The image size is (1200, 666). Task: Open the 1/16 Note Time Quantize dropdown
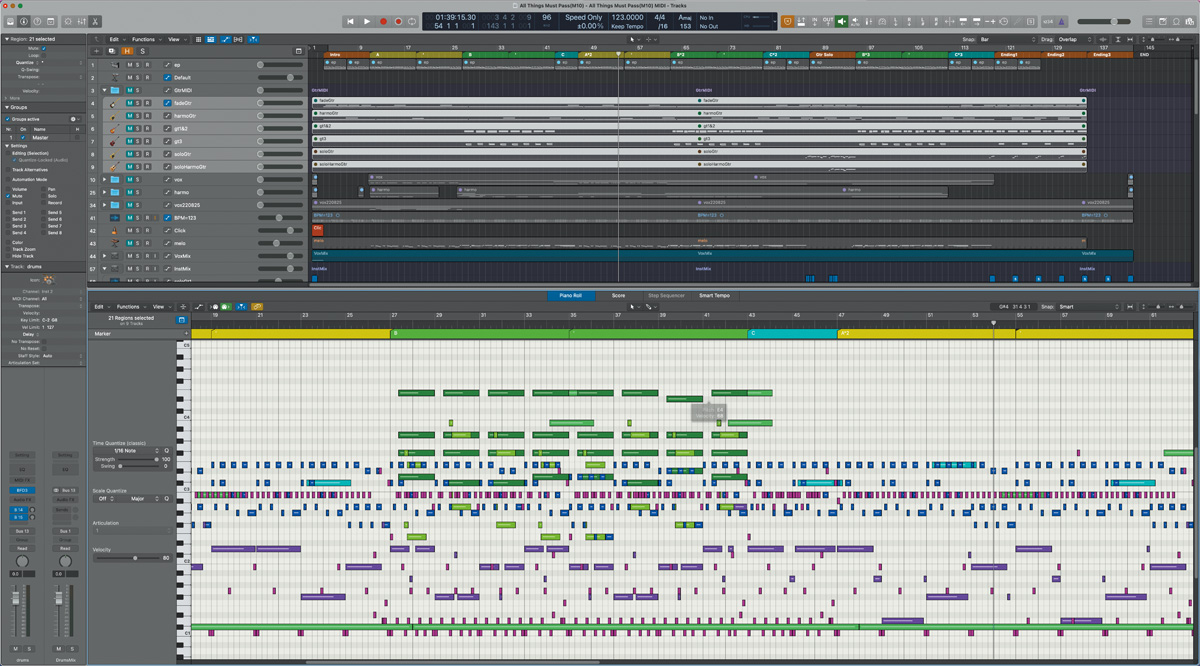pyautogui.click(x=127, y=451)
